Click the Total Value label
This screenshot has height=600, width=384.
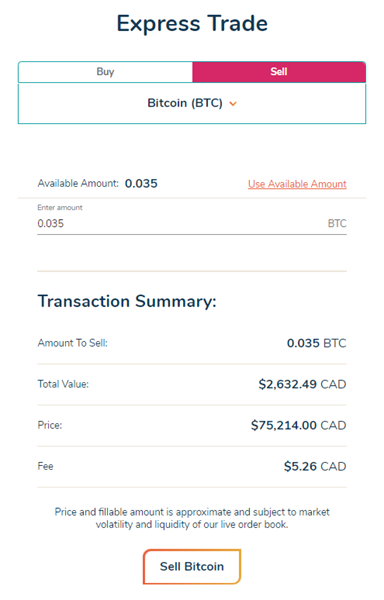[63, 384]
